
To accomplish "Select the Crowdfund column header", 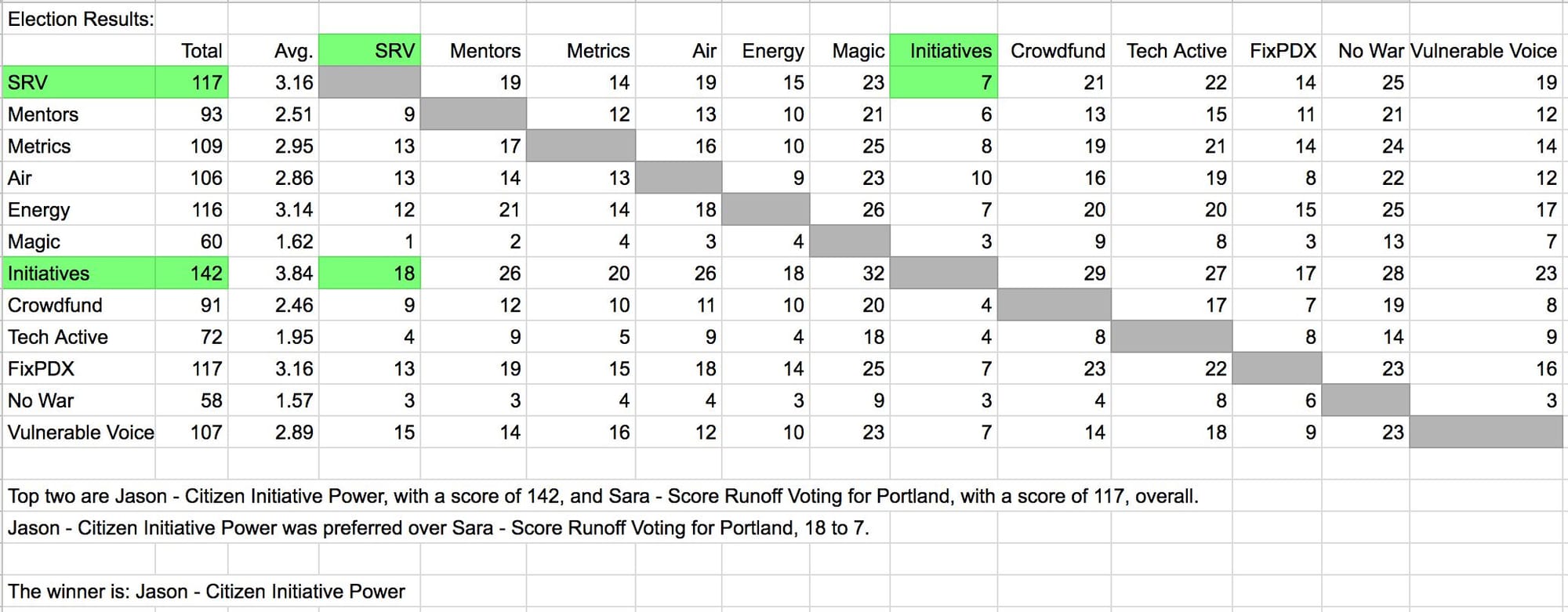I will click(x=1057, y=51).
